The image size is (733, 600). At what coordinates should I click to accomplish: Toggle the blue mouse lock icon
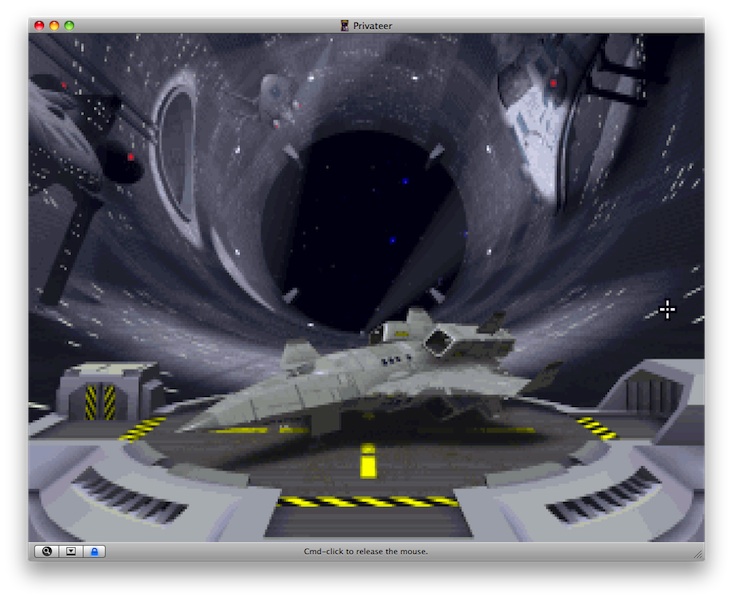click(94, 551)
